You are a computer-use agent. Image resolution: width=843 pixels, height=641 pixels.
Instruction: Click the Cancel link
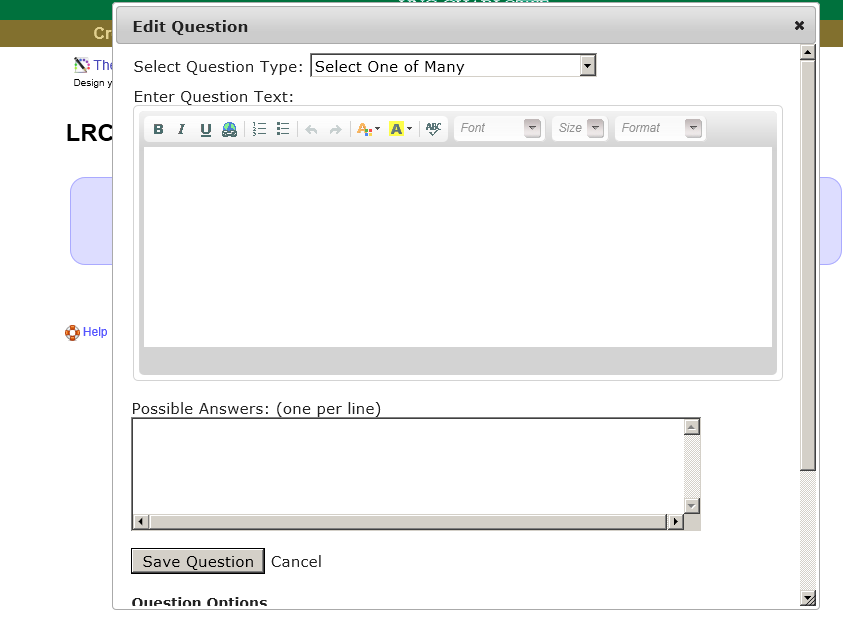tap(296, 562)
